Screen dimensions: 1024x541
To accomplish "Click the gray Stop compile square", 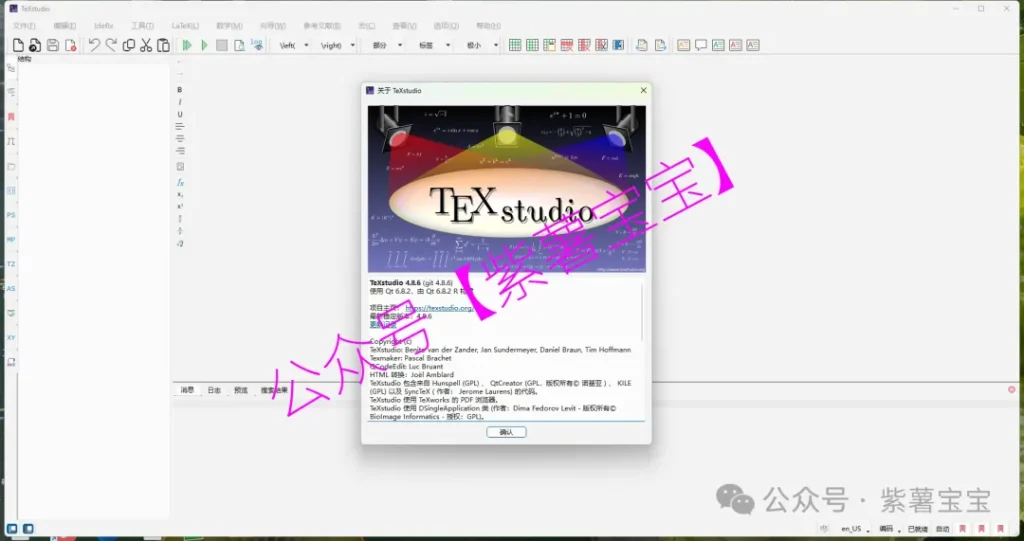I will (222, 45).
